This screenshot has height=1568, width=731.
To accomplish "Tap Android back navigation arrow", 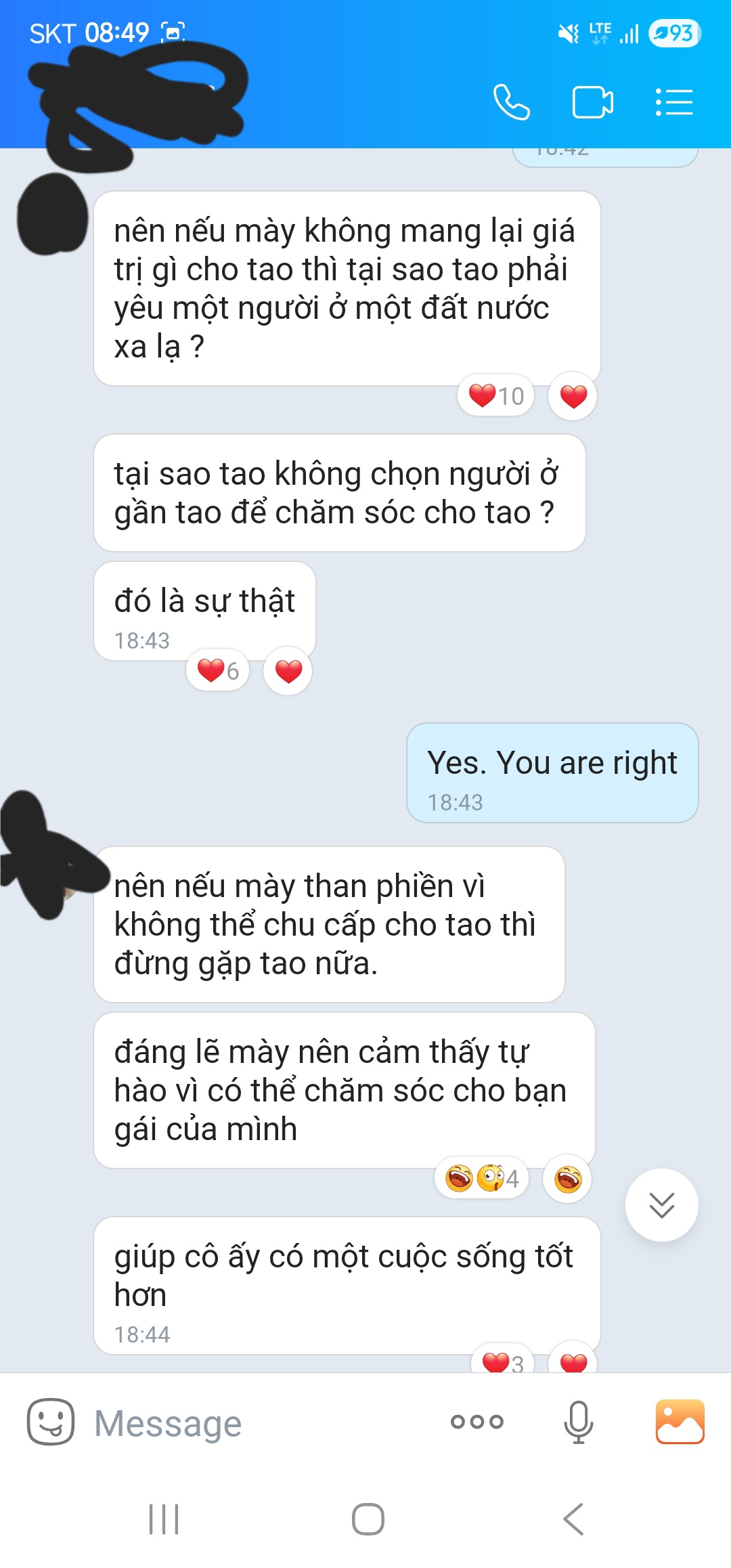I will click(x=573, y=1519).
